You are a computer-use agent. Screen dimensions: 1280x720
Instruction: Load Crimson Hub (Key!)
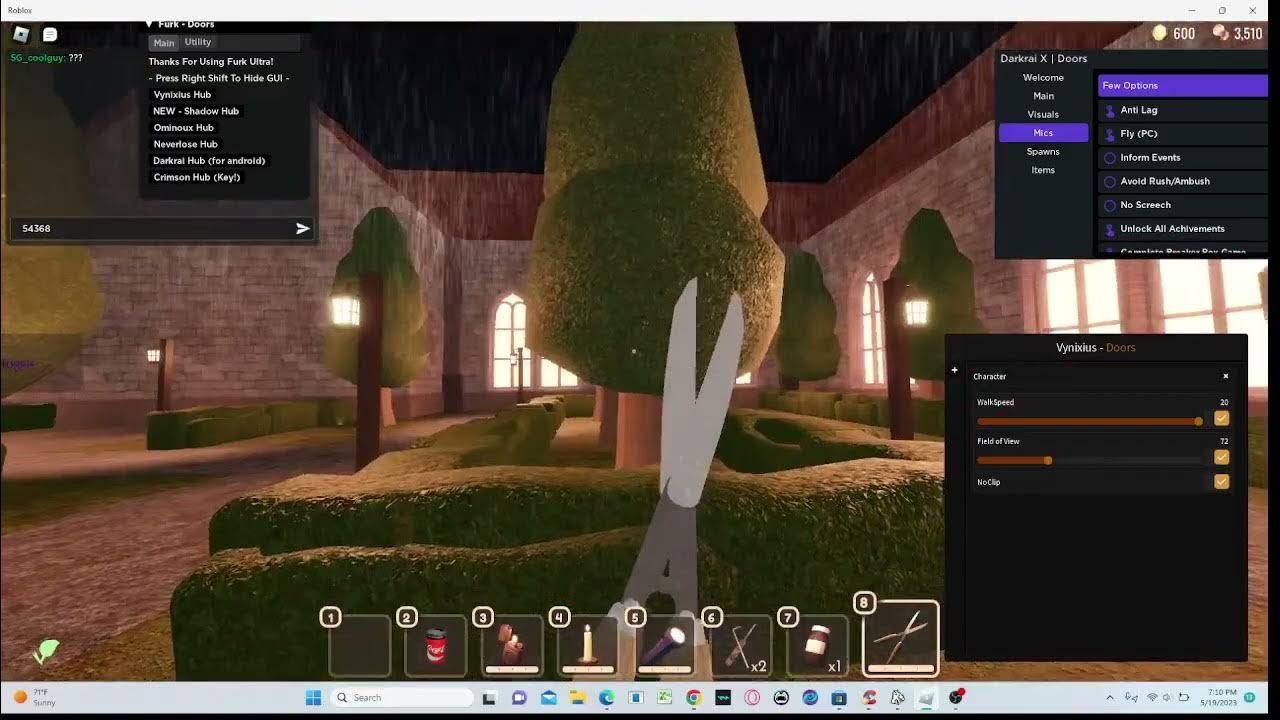point(197,177)
